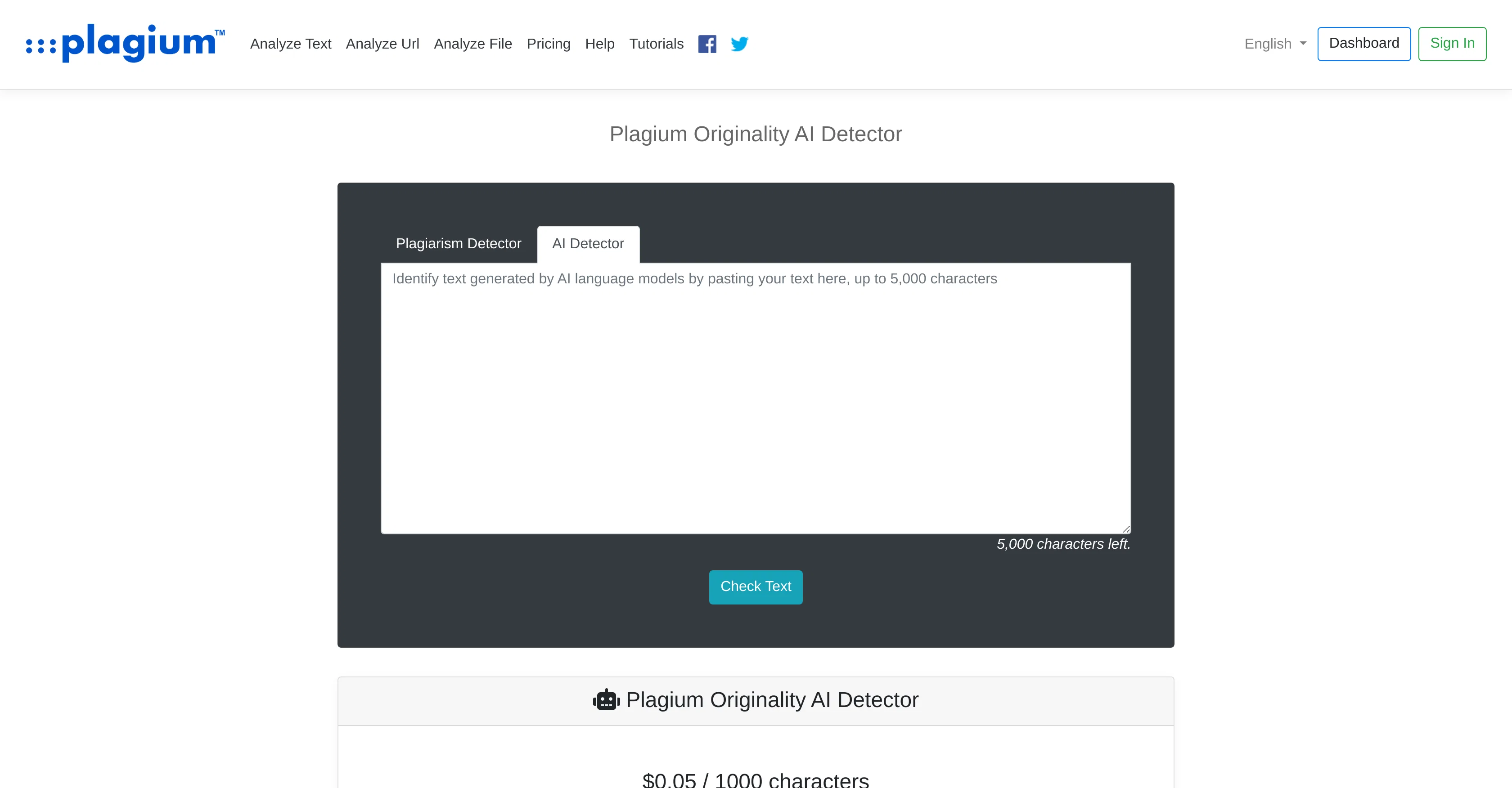The height and width of the screenshot is (788, 1512).
Task: Open the English language dropdown
Action: tap(1275, 44)
